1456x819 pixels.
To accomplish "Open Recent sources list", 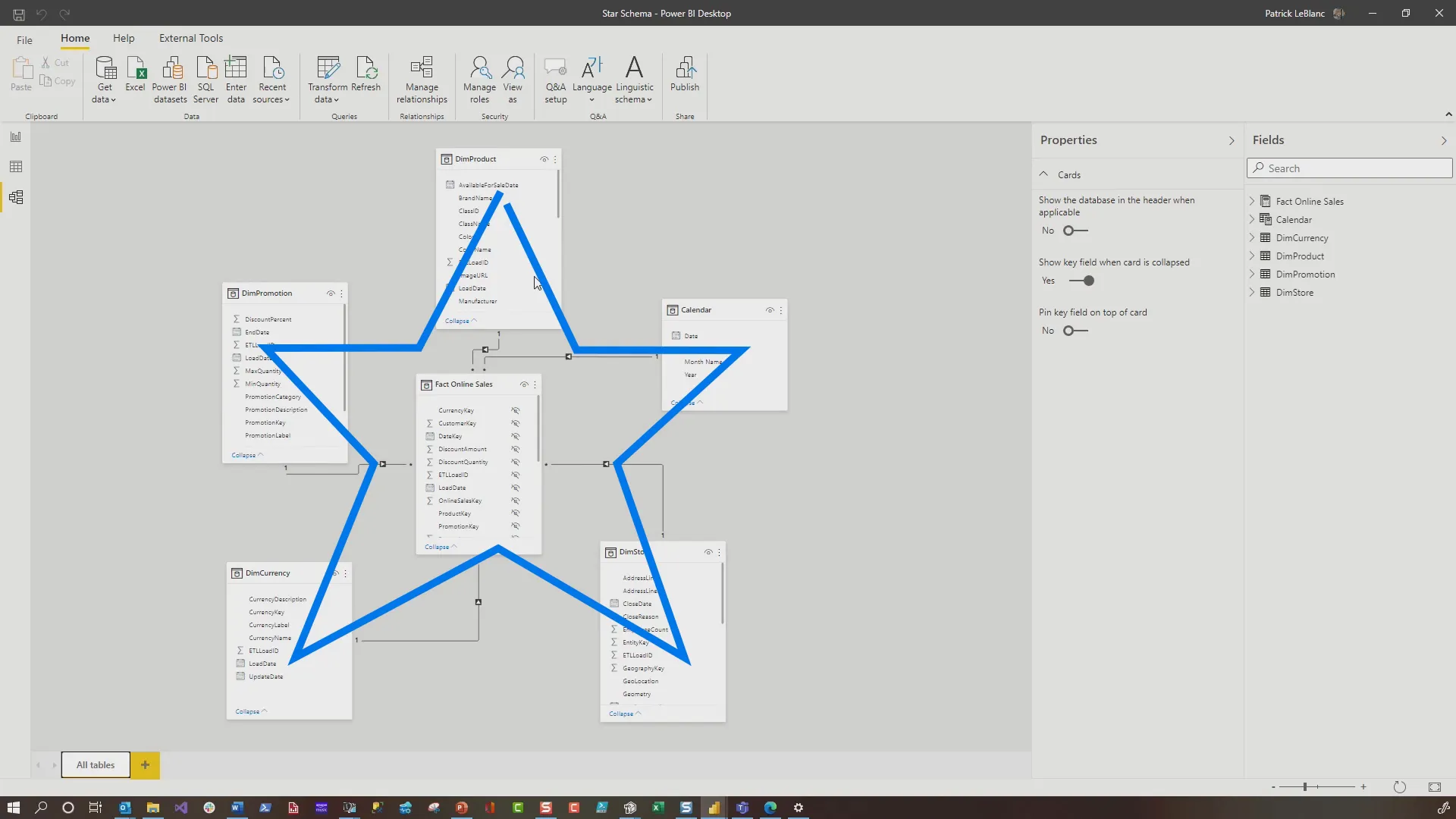I will (271, 80).
